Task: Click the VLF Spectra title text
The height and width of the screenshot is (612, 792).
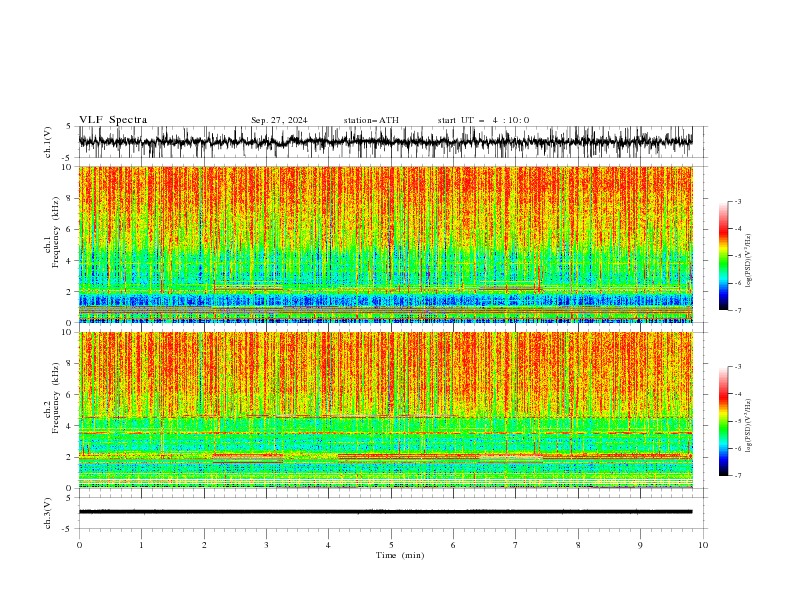Action: click(113, 120)
